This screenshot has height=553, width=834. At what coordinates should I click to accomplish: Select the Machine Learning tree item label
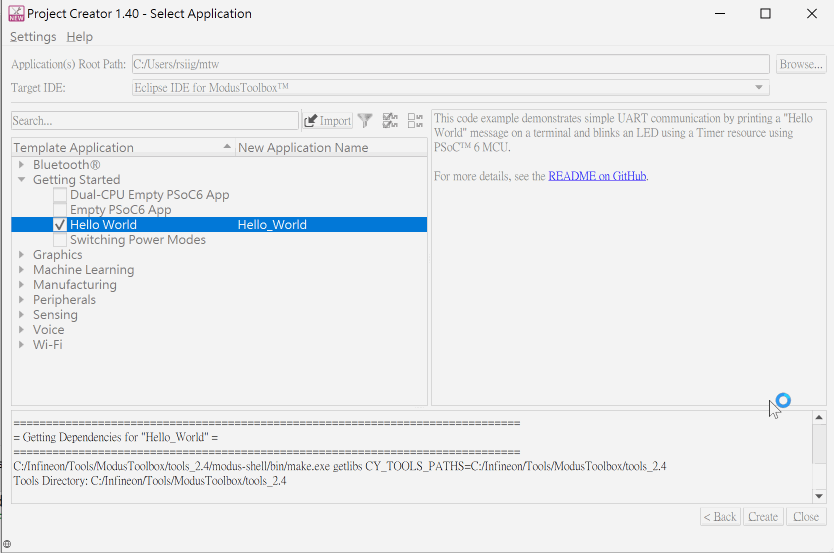pyautogui.click(x=84, y=270)
